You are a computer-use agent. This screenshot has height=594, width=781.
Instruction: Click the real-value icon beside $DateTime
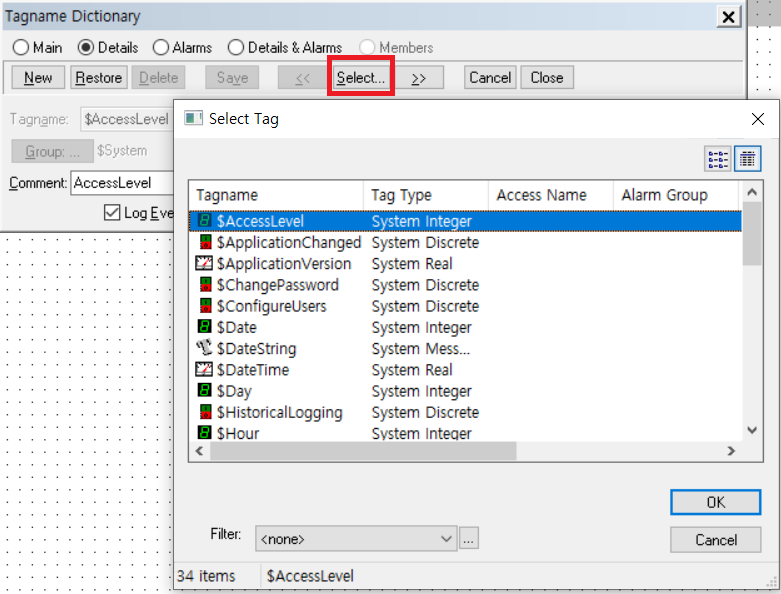click(x=204, y=369)
